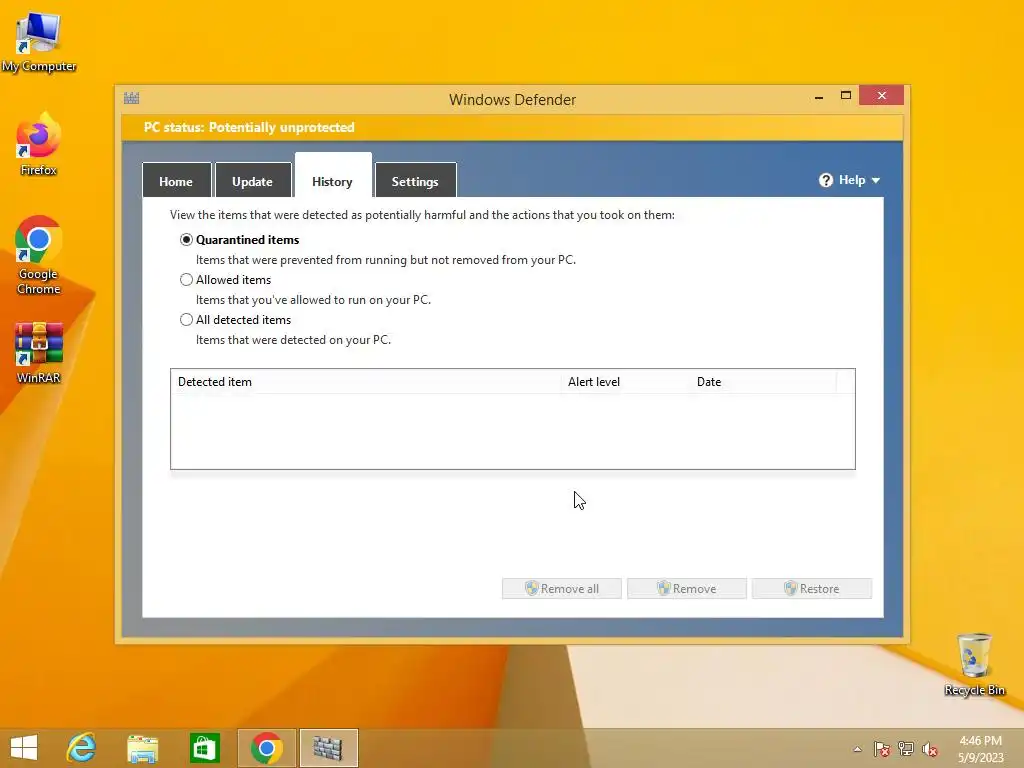Click the Remove all button

point(562,588)
